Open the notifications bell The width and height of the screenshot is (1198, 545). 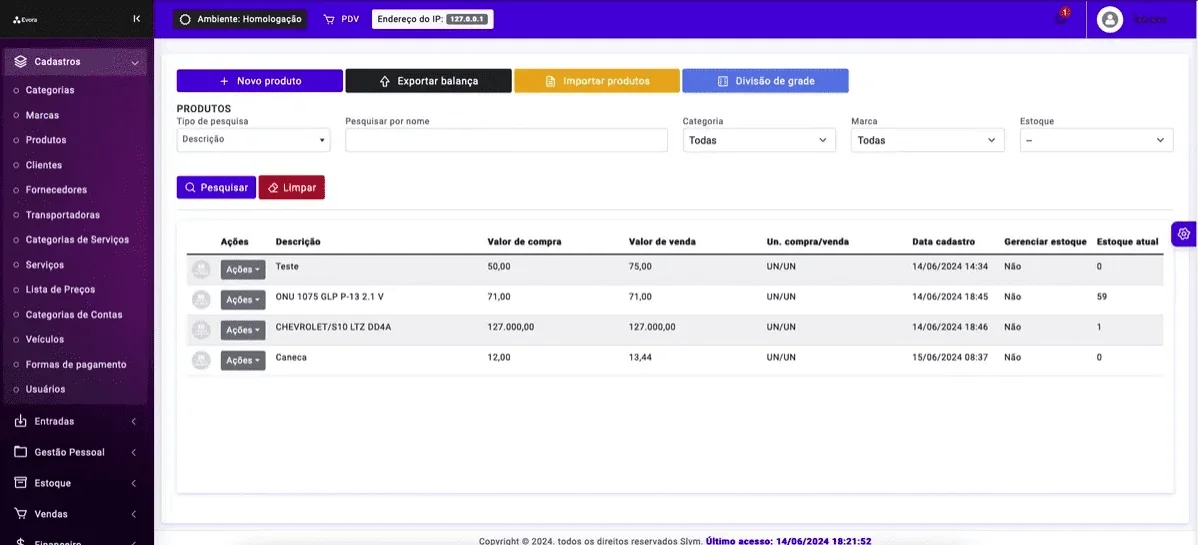coord(1060,18)
